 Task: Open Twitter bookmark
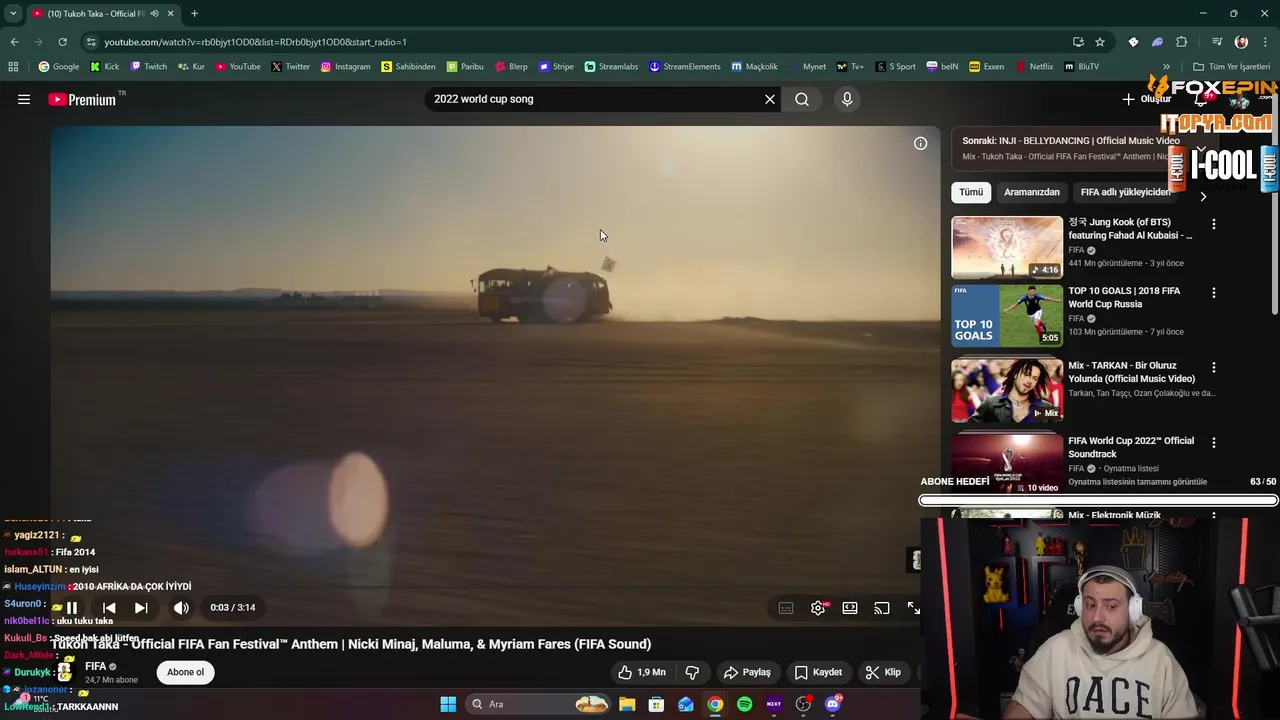[291, 66]
